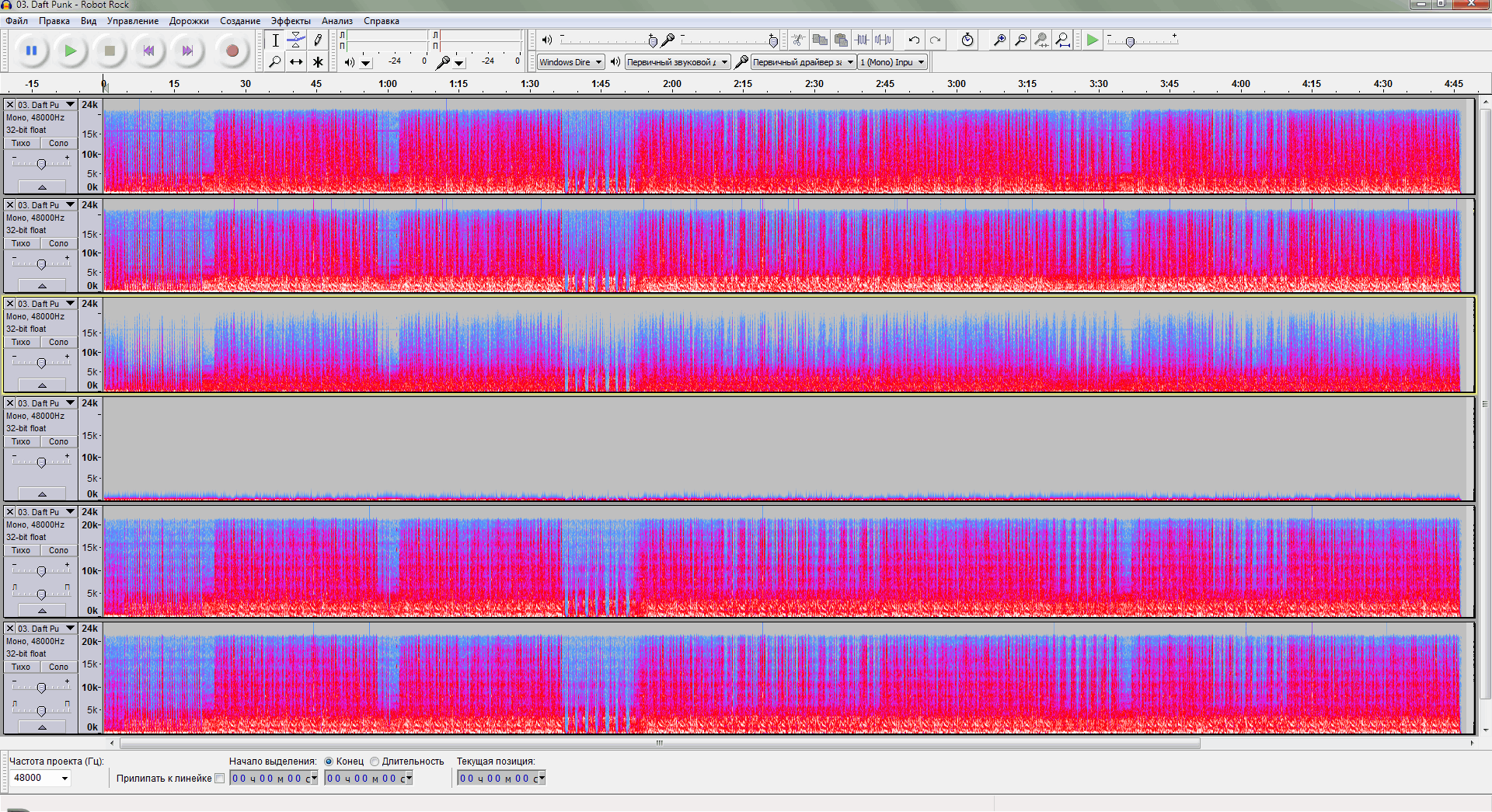Zoom out with the minus magnifier icon
This screenshot has height=812, width=1492.
[1021, 40]
